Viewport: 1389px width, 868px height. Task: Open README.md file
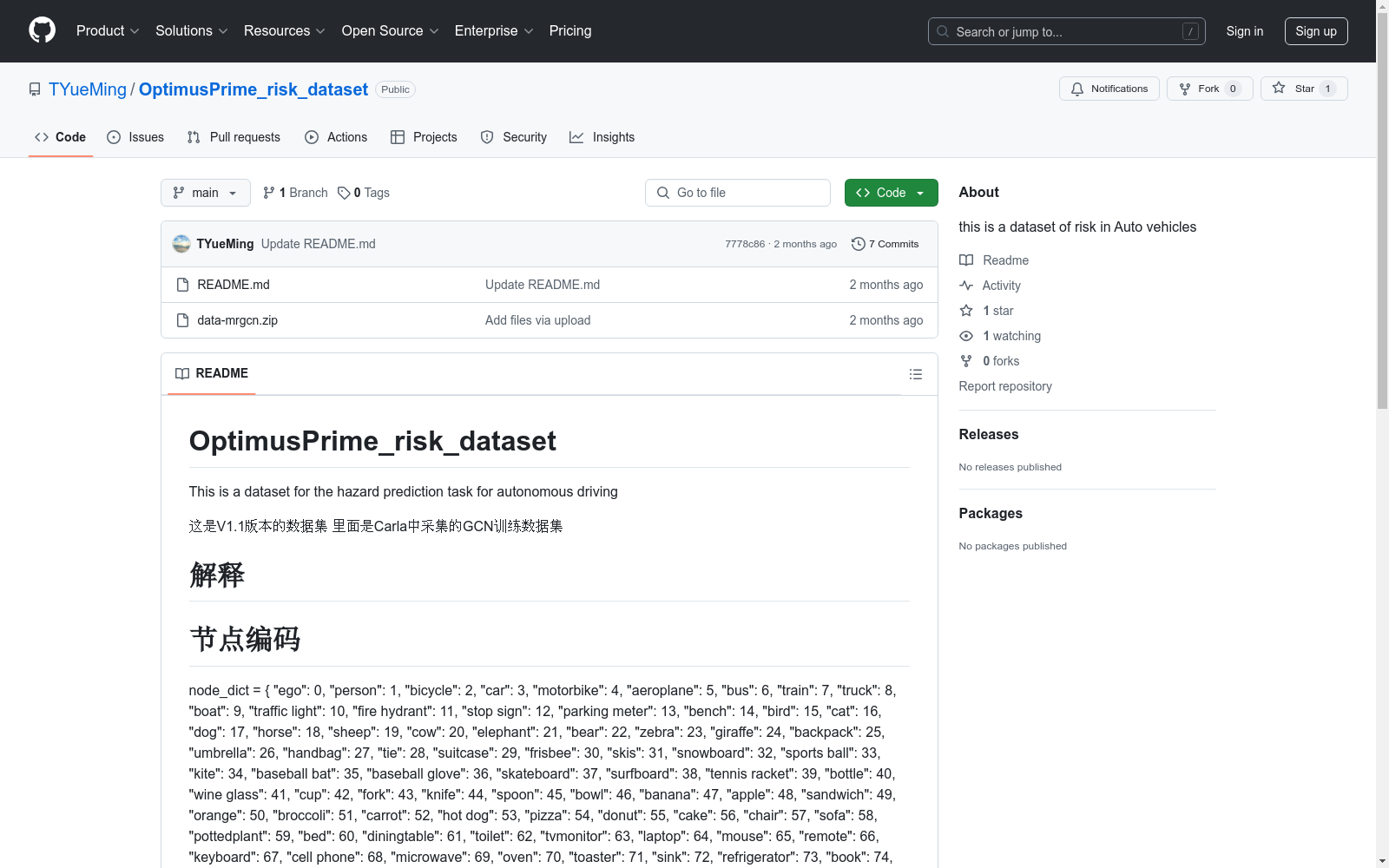click(234, 285)
